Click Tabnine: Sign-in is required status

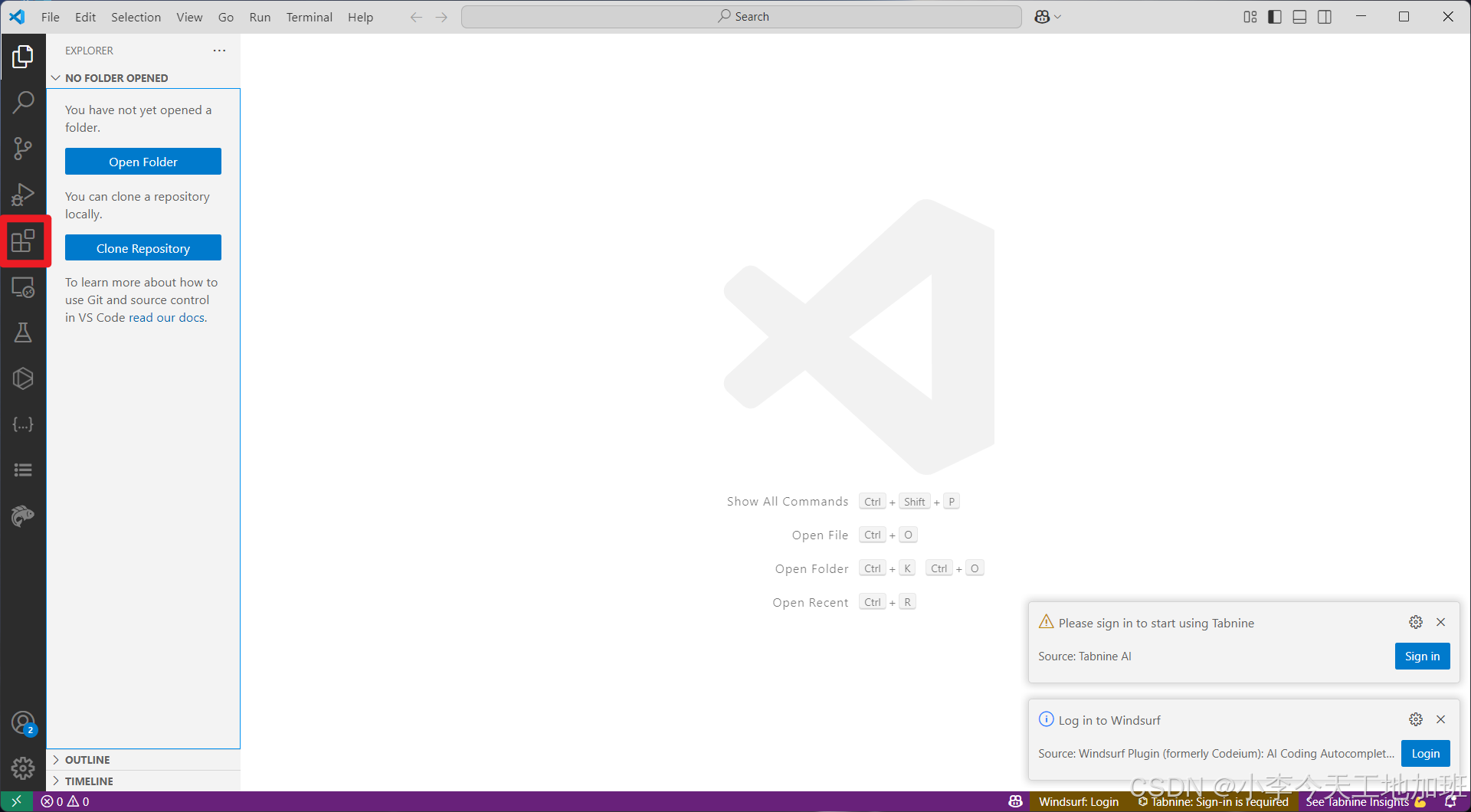1213,801
